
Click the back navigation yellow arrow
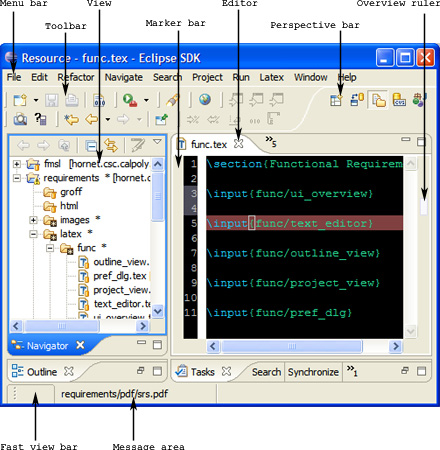click(92, 119)
